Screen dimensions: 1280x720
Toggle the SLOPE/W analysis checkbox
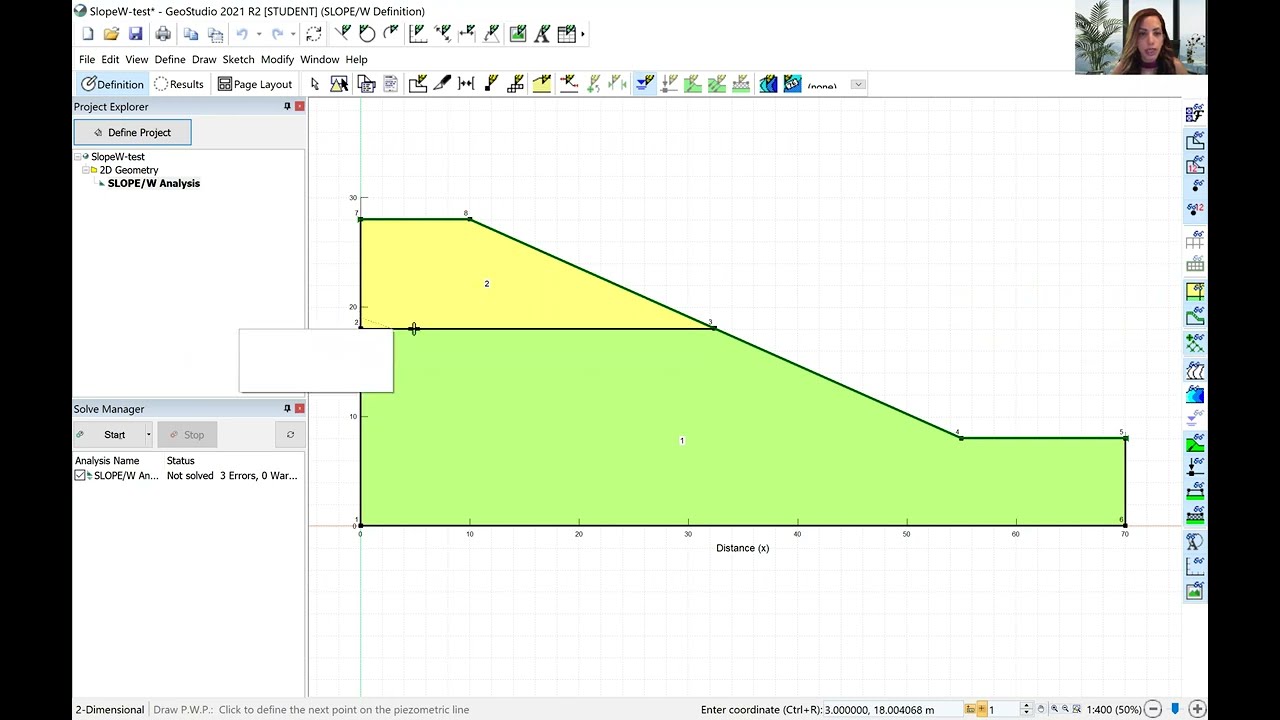(x=80, y=476)
